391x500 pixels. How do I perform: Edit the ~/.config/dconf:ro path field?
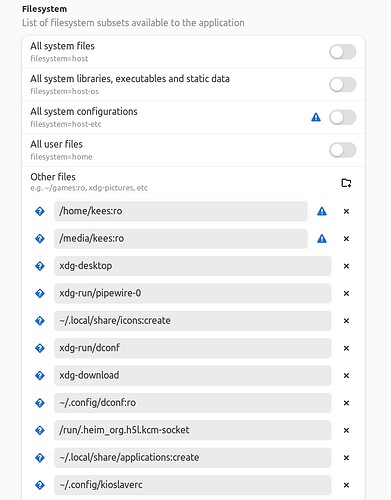pyautogui.click(x=193, y=403)
